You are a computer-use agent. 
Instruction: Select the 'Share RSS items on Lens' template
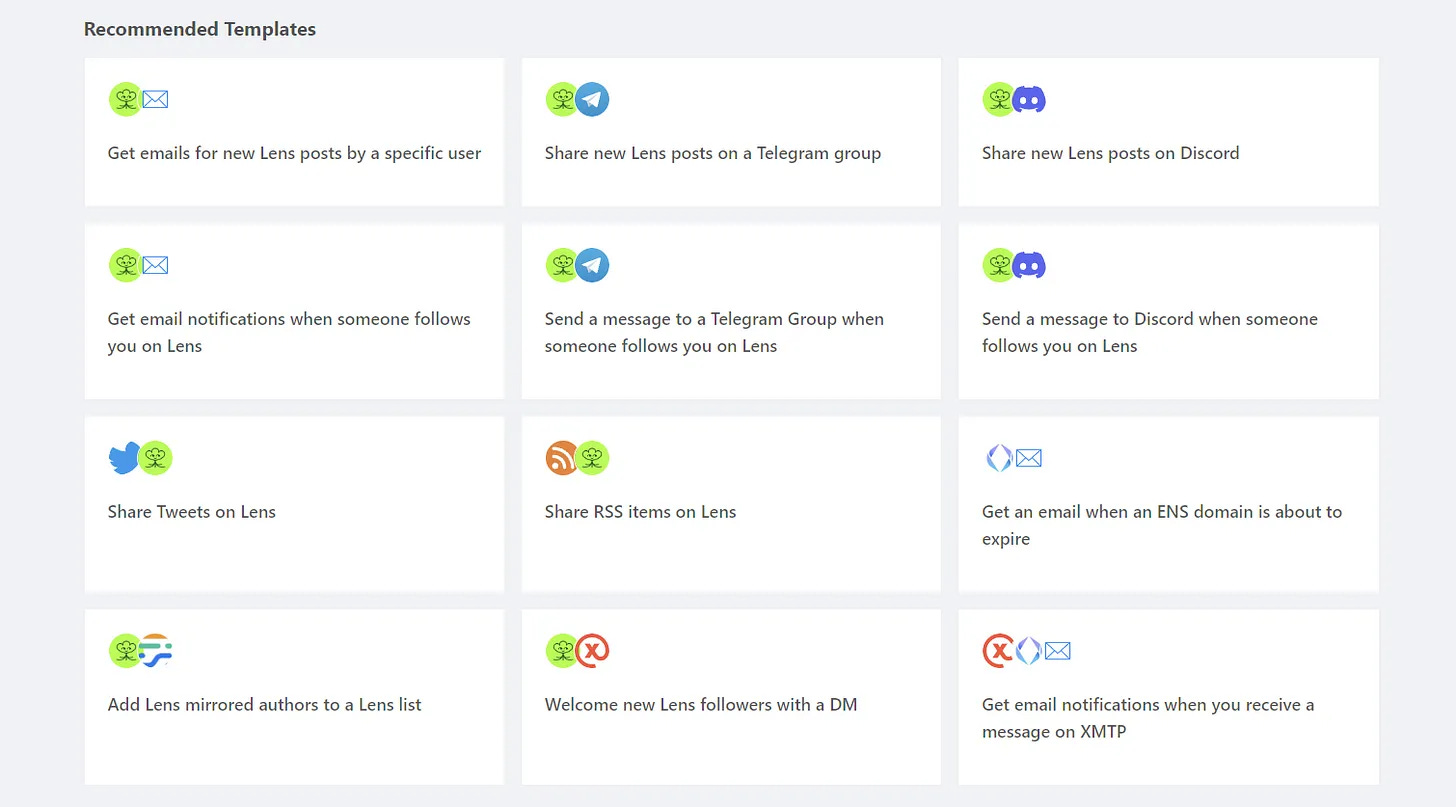[731, 504]
